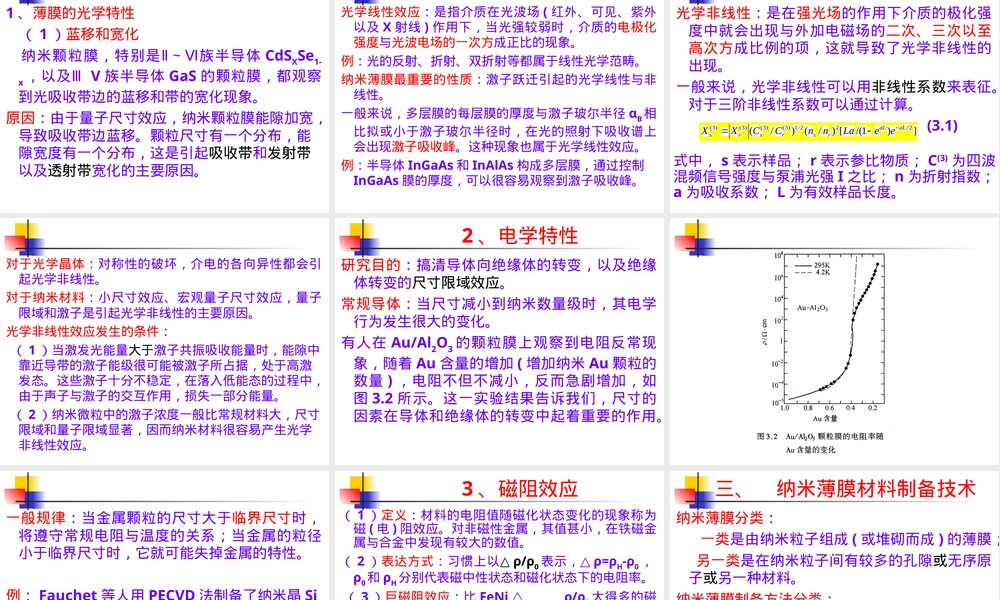Click the line starting '对于光学晶体：'
Image resolution: width=1000 pixels, height=600 pixels.
164,272
